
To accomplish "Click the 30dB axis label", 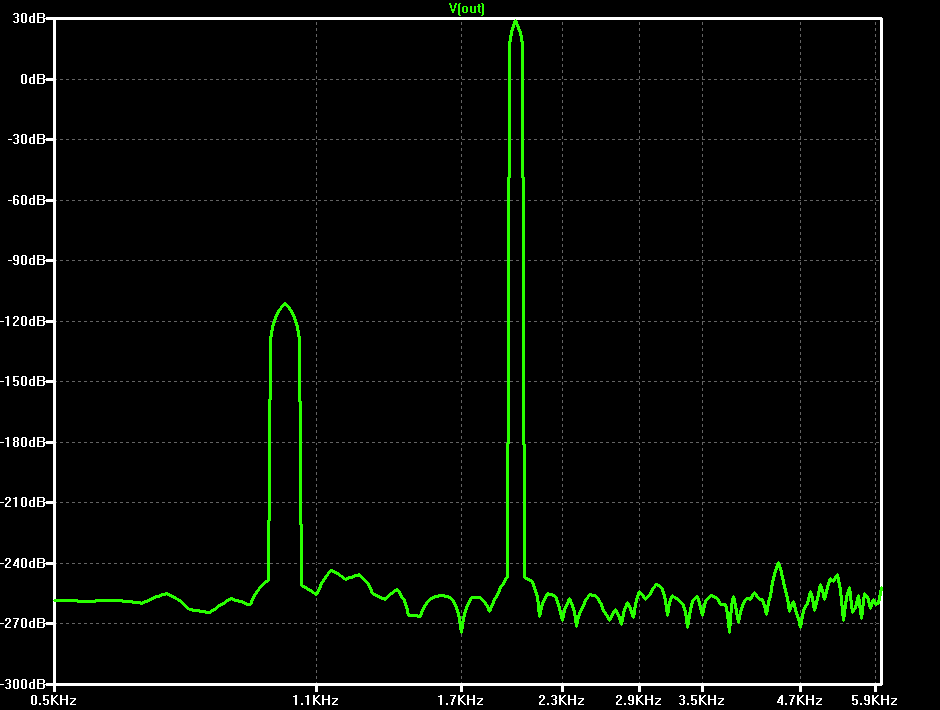I will pyautogui.click(x=29, y=19).
